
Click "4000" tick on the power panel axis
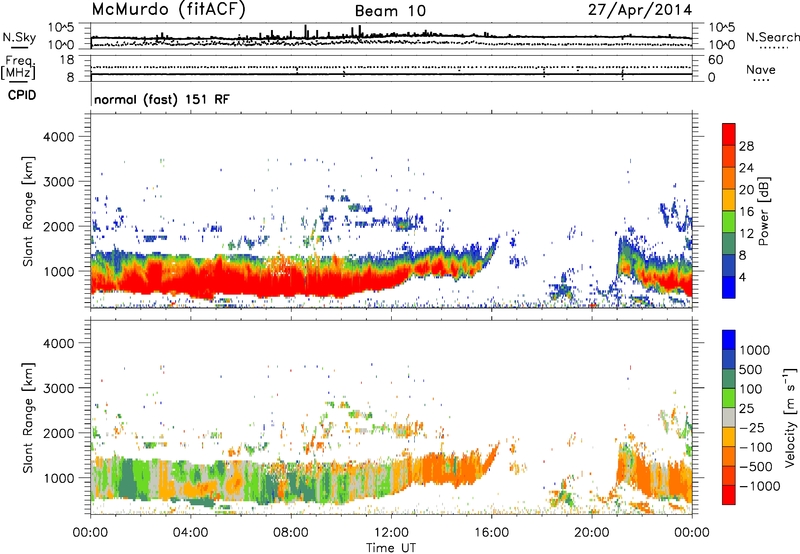pyautogui.click(x=59, y=137)
